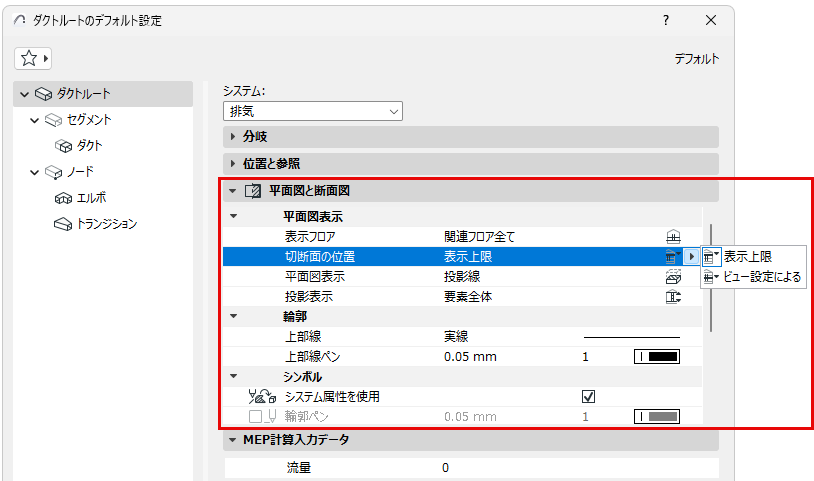The height and width of the screenshot is (481, 814).
Task: Collapse the 平面図表示 group
Action: pos(234,216)
